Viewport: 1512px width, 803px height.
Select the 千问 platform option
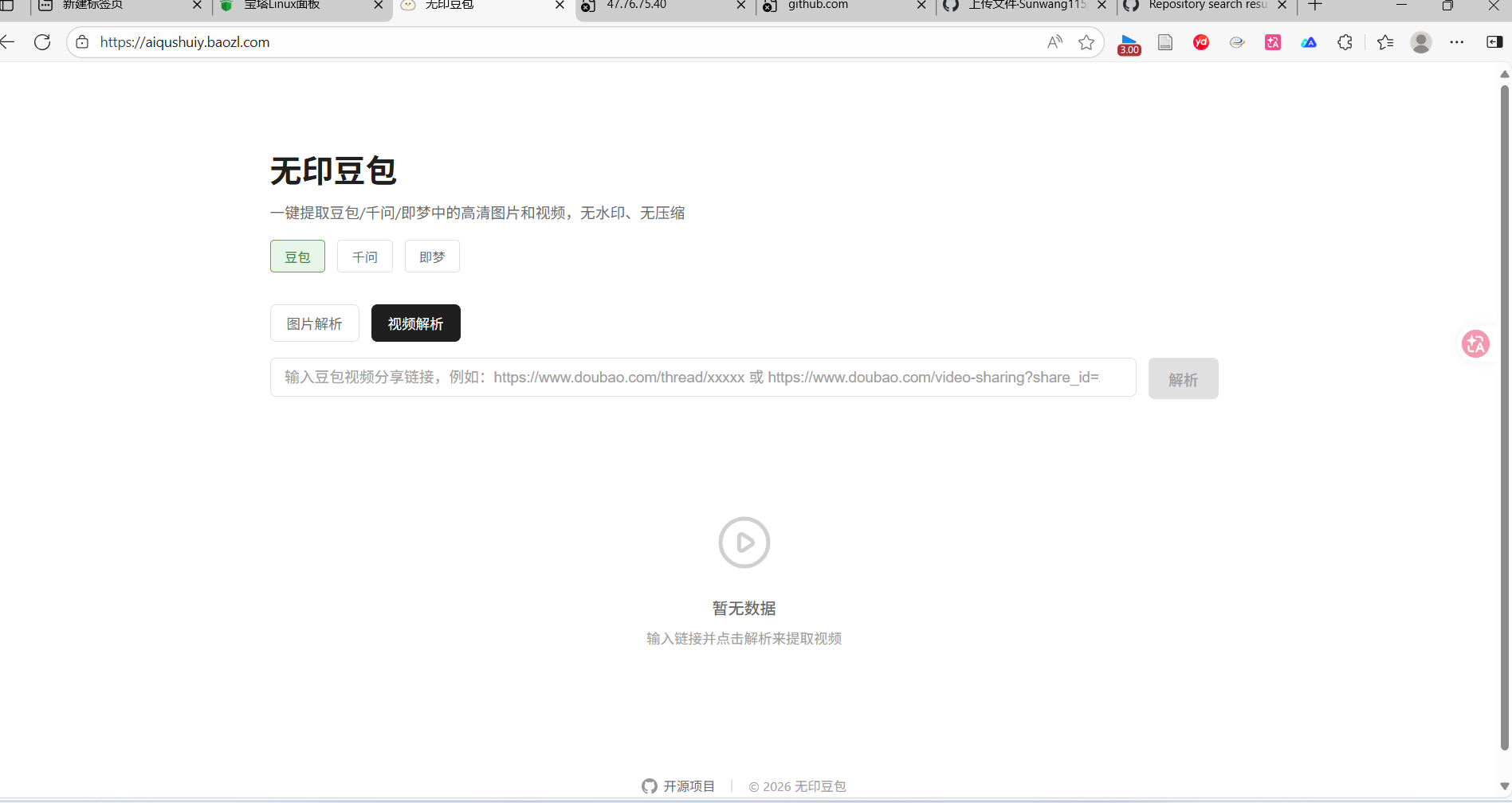365,257
